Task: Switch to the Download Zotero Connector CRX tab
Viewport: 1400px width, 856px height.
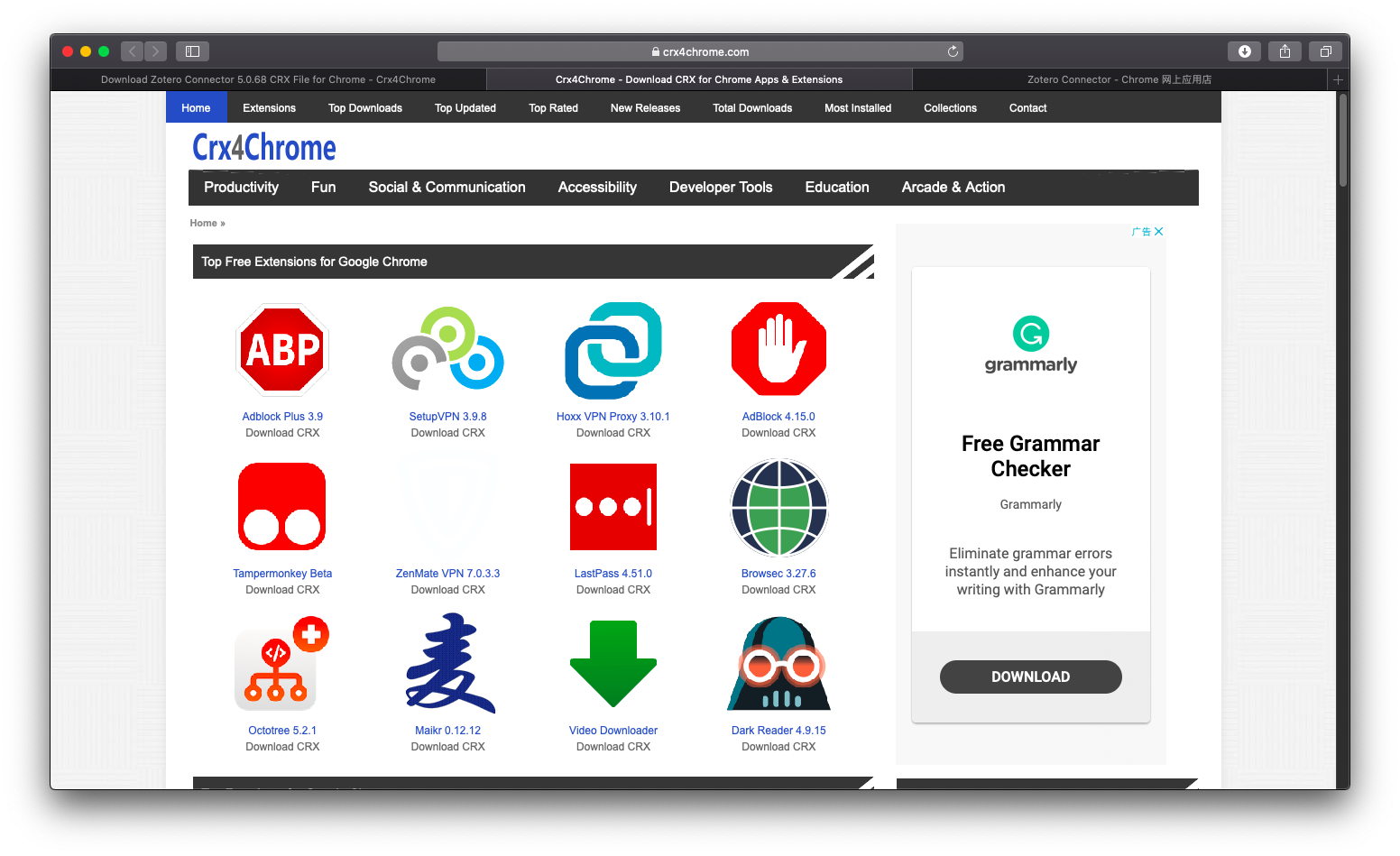Action: pyautogui.click(x=268, y=79)
